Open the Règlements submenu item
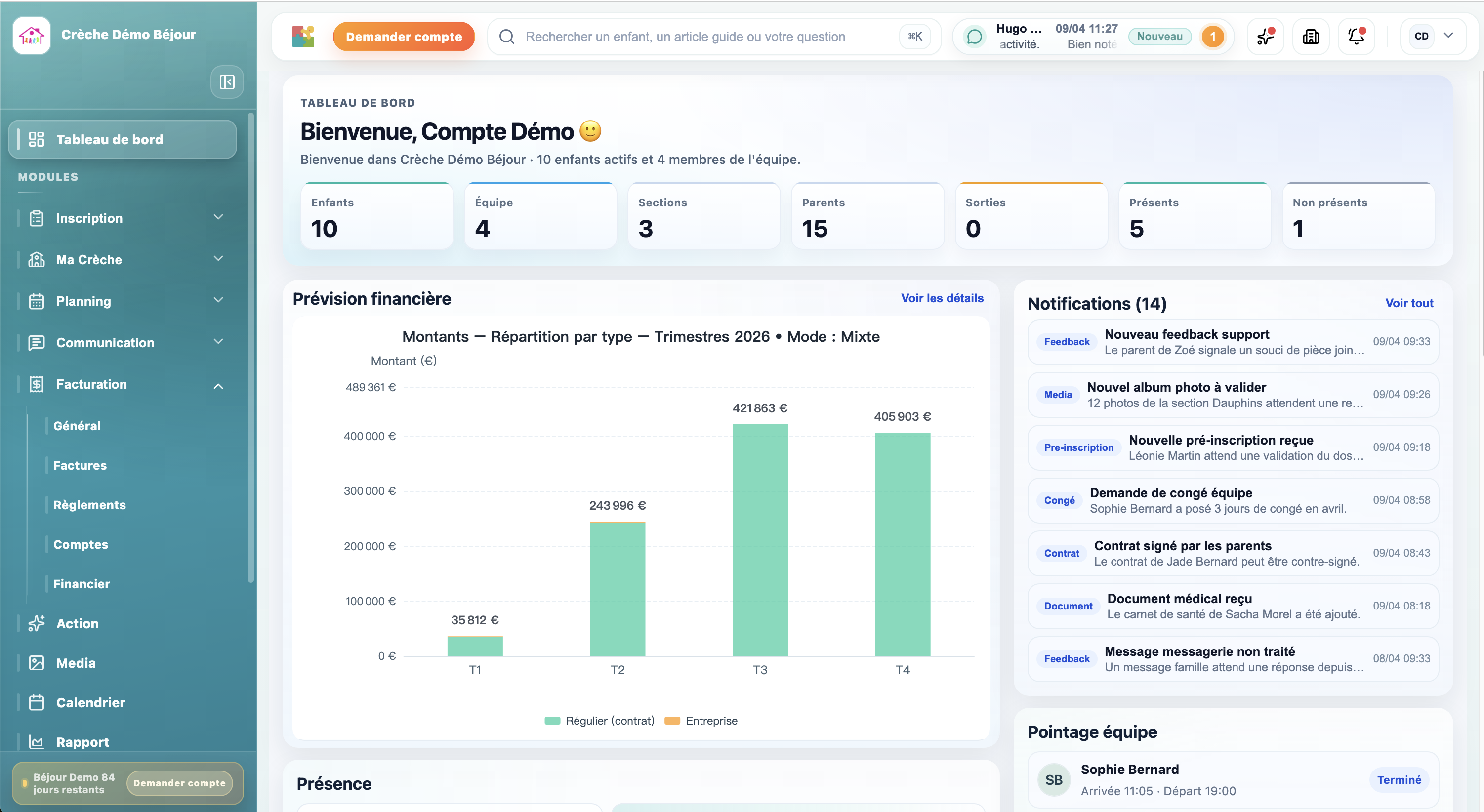 (89, 504)
